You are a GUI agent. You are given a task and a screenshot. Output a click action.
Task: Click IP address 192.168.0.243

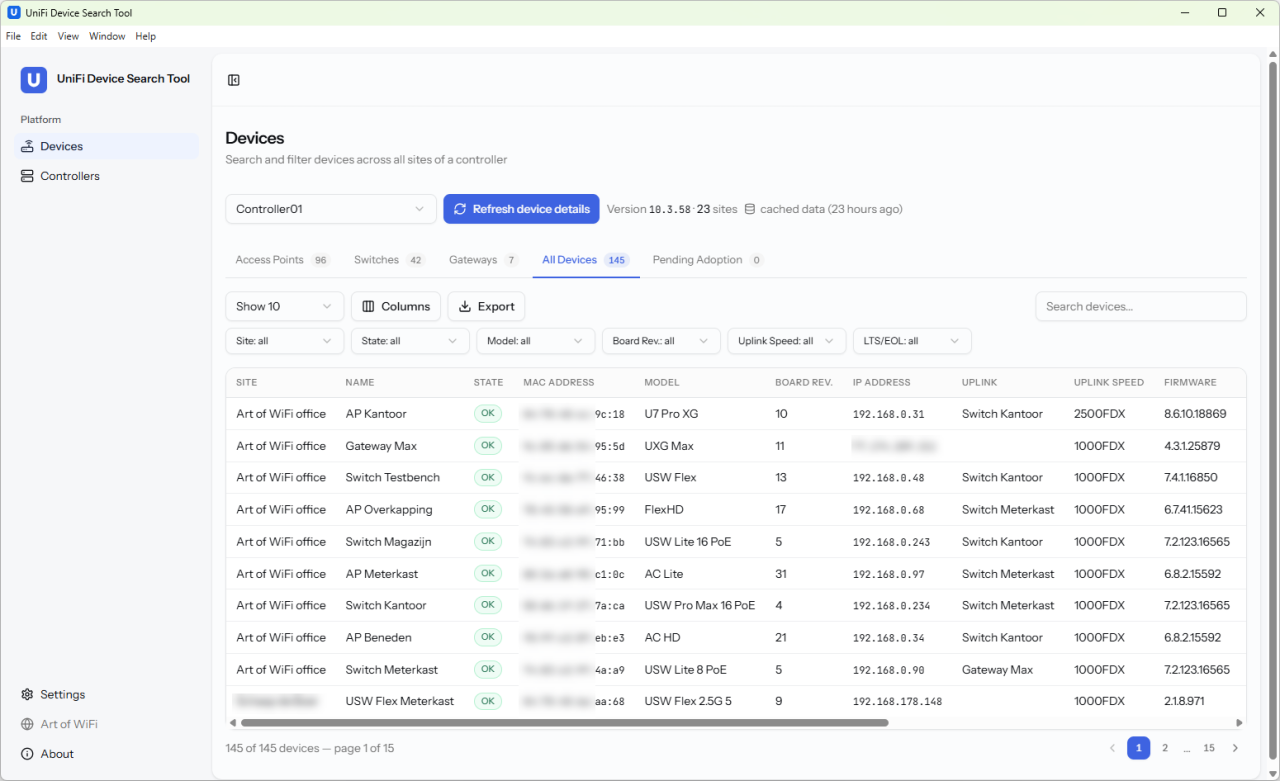[891, 542]
